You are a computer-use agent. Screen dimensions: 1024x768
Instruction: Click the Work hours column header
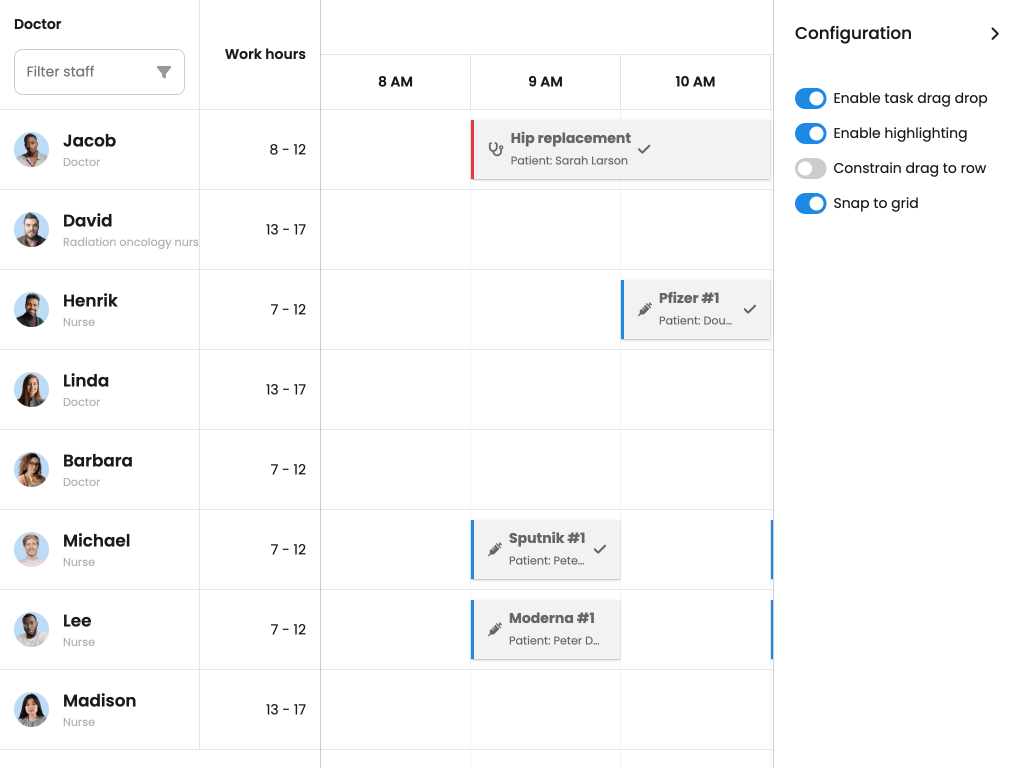[264, 54]
